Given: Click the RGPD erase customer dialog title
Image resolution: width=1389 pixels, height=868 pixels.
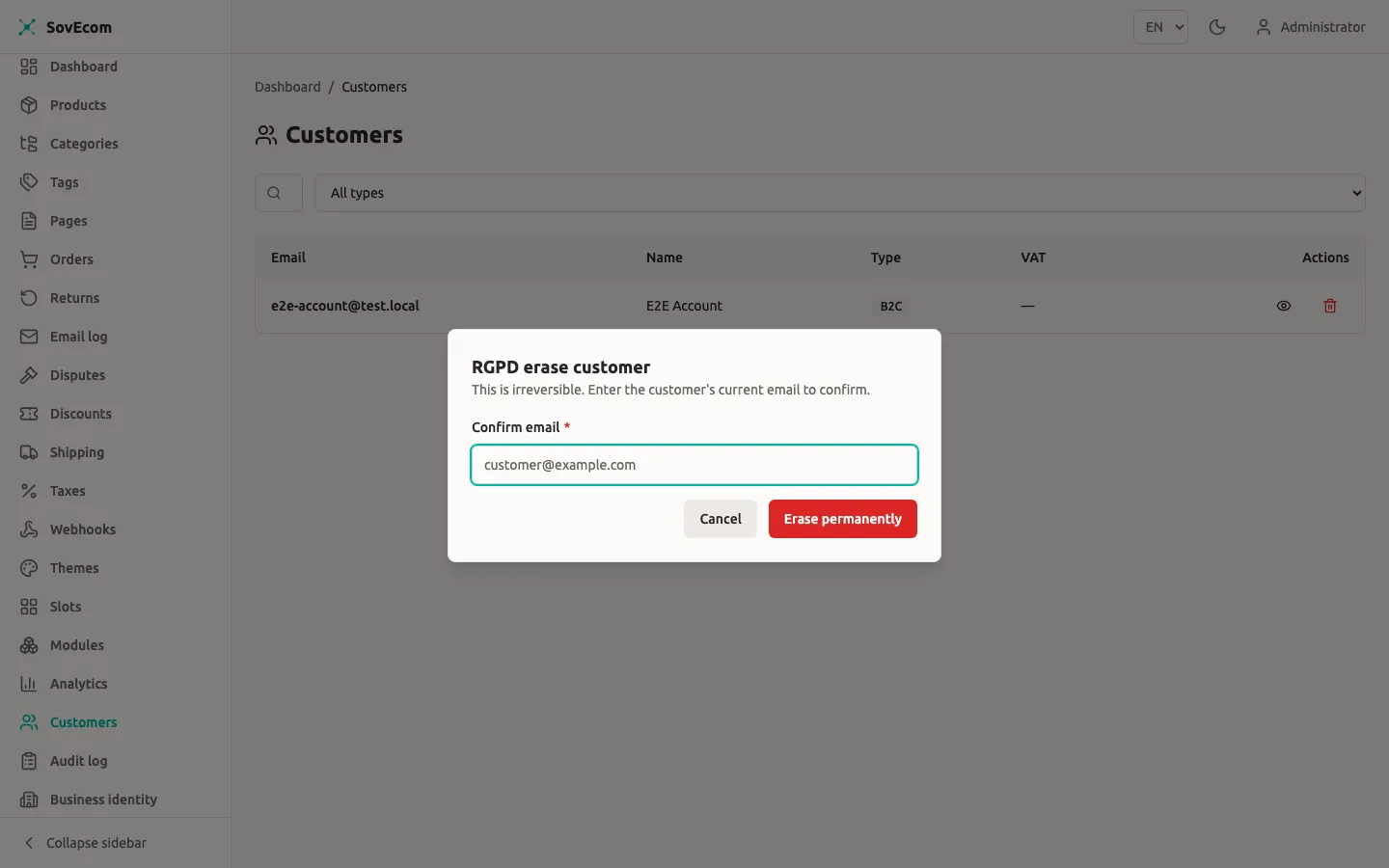Looking at the screenshot, I should tap(560, 367).
